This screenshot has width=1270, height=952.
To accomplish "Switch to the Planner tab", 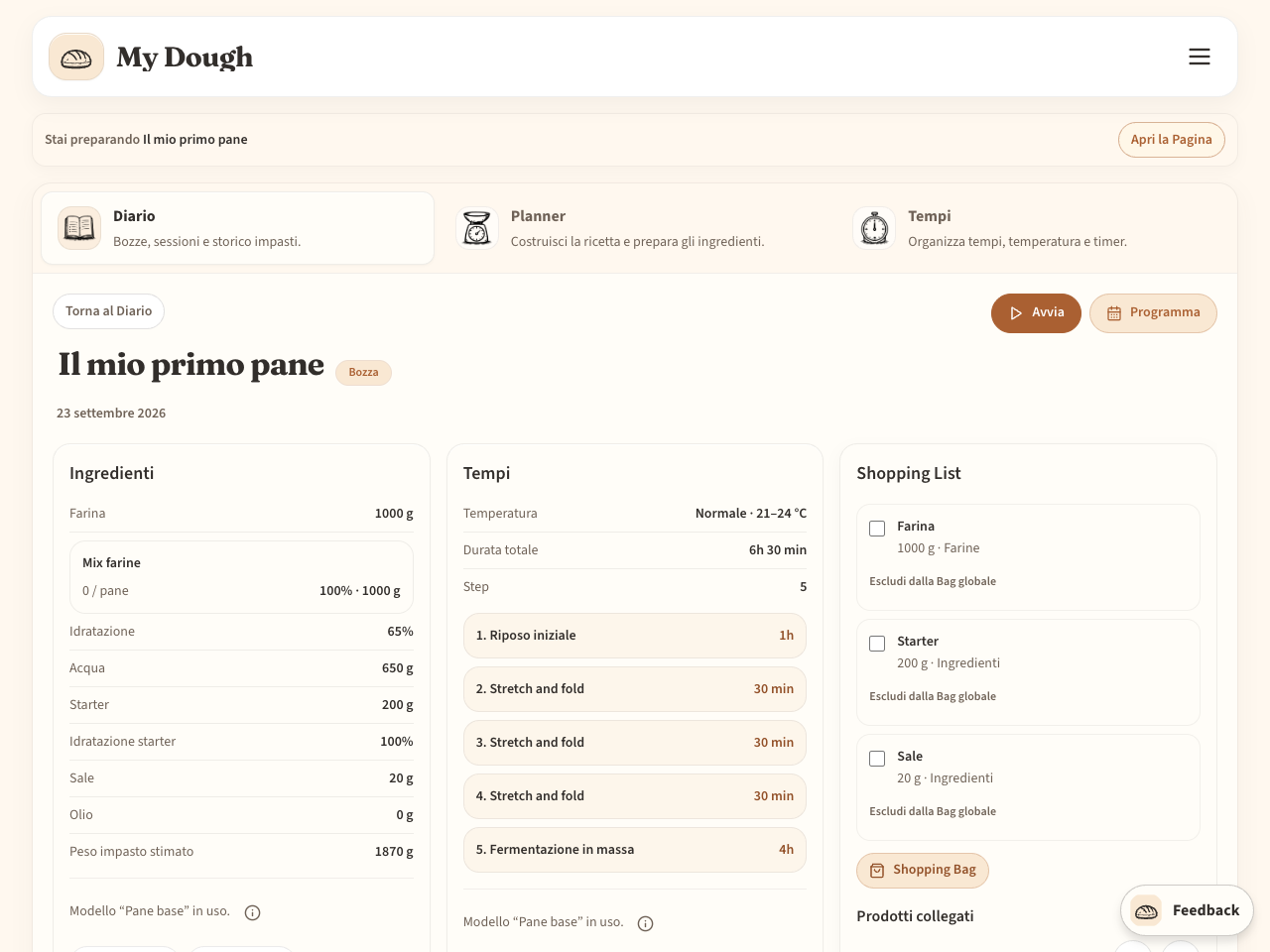I will coord(635,228).
